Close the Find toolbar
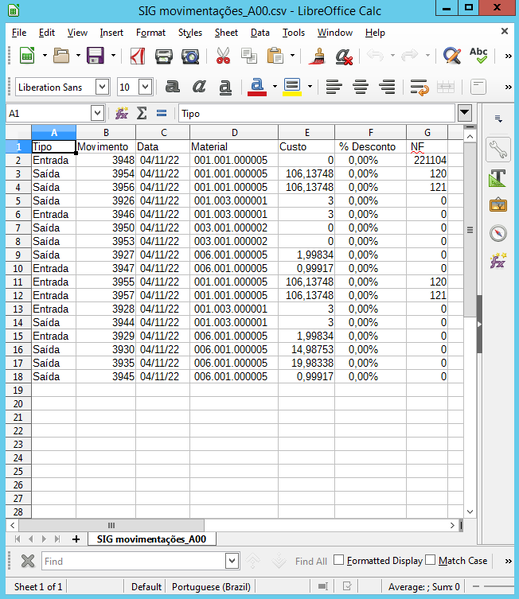 point(27,561)
